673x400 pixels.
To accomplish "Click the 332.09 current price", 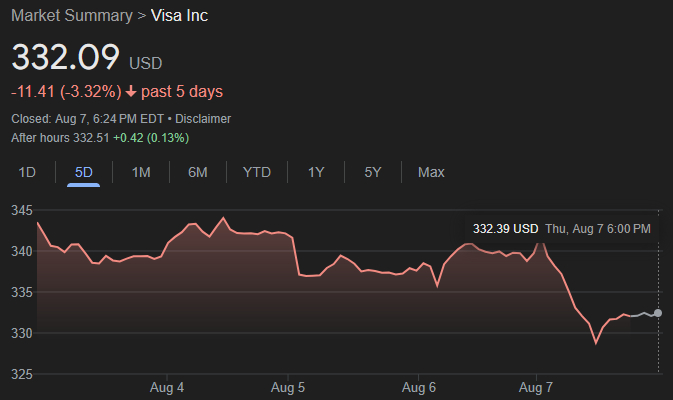I will [x=66, y=56].
